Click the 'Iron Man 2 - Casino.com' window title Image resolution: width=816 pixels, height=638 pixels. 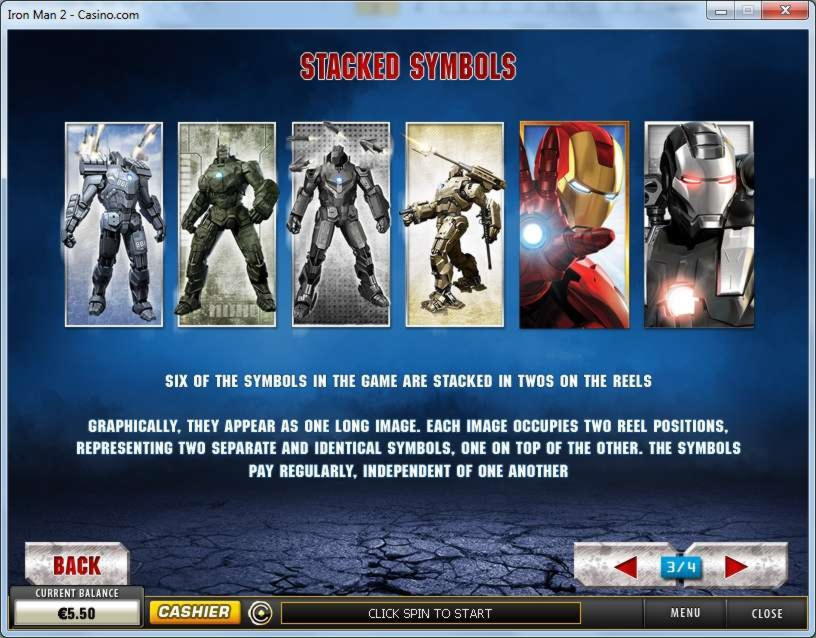pyautogui.click(x=73, y=15)
